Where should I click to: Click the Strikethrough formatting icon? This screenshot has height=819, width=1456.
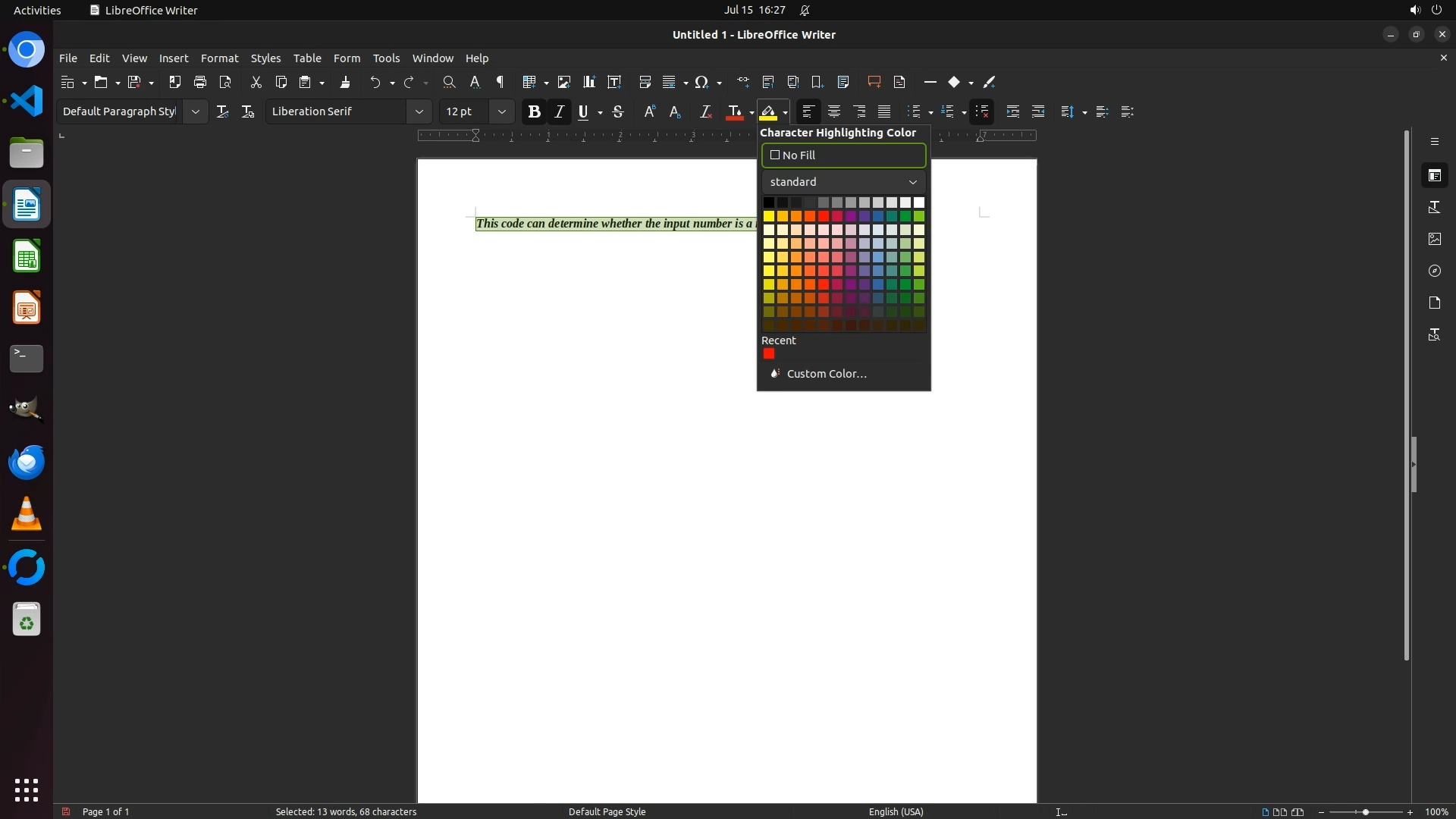(618, 111)
